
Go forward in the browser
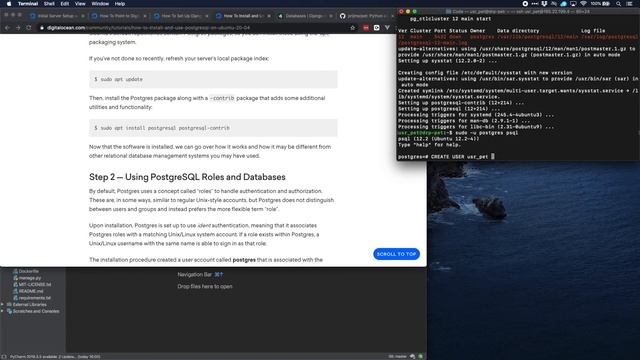coord(18,27)
